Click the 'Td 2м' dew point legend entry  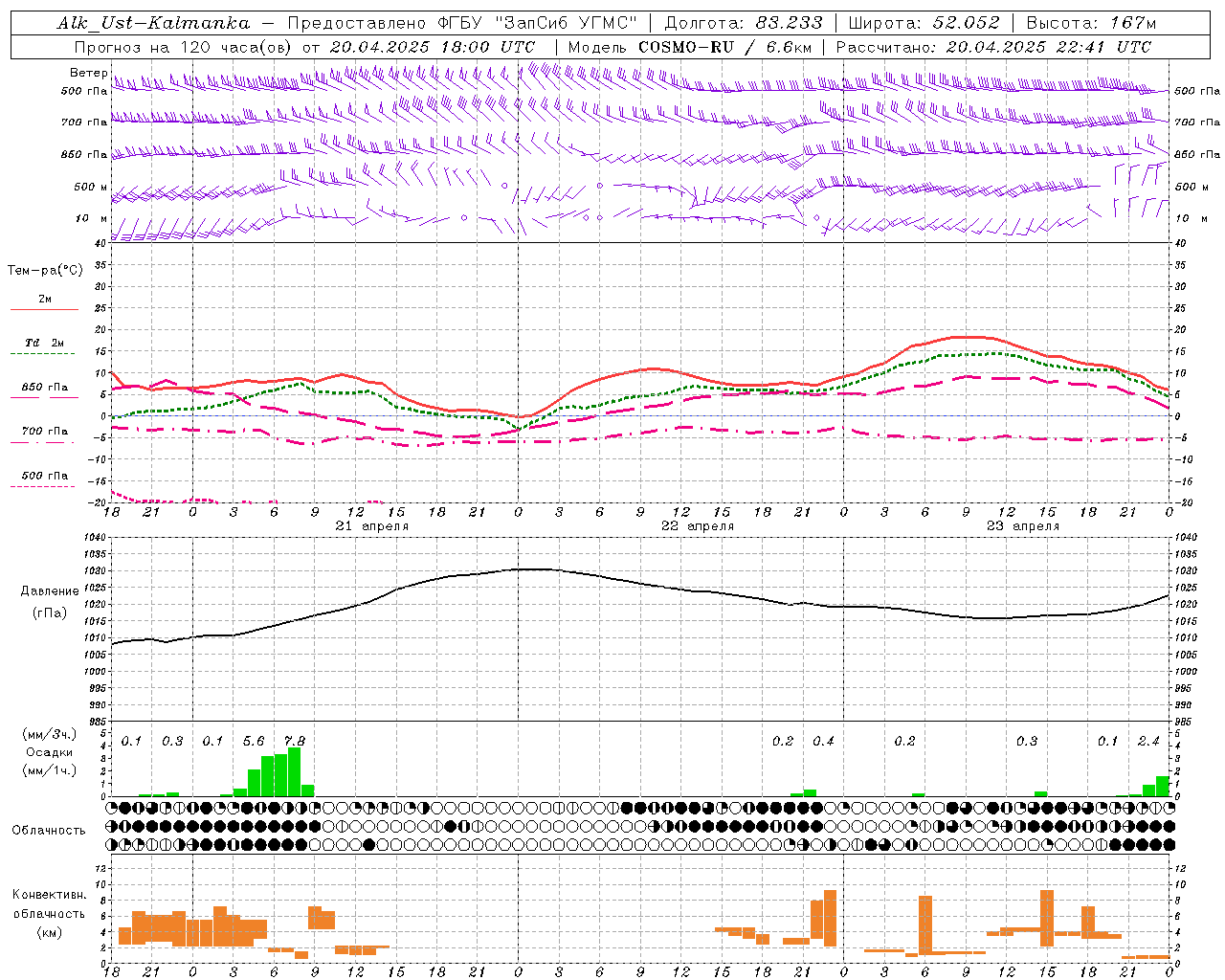pos(45,343)
